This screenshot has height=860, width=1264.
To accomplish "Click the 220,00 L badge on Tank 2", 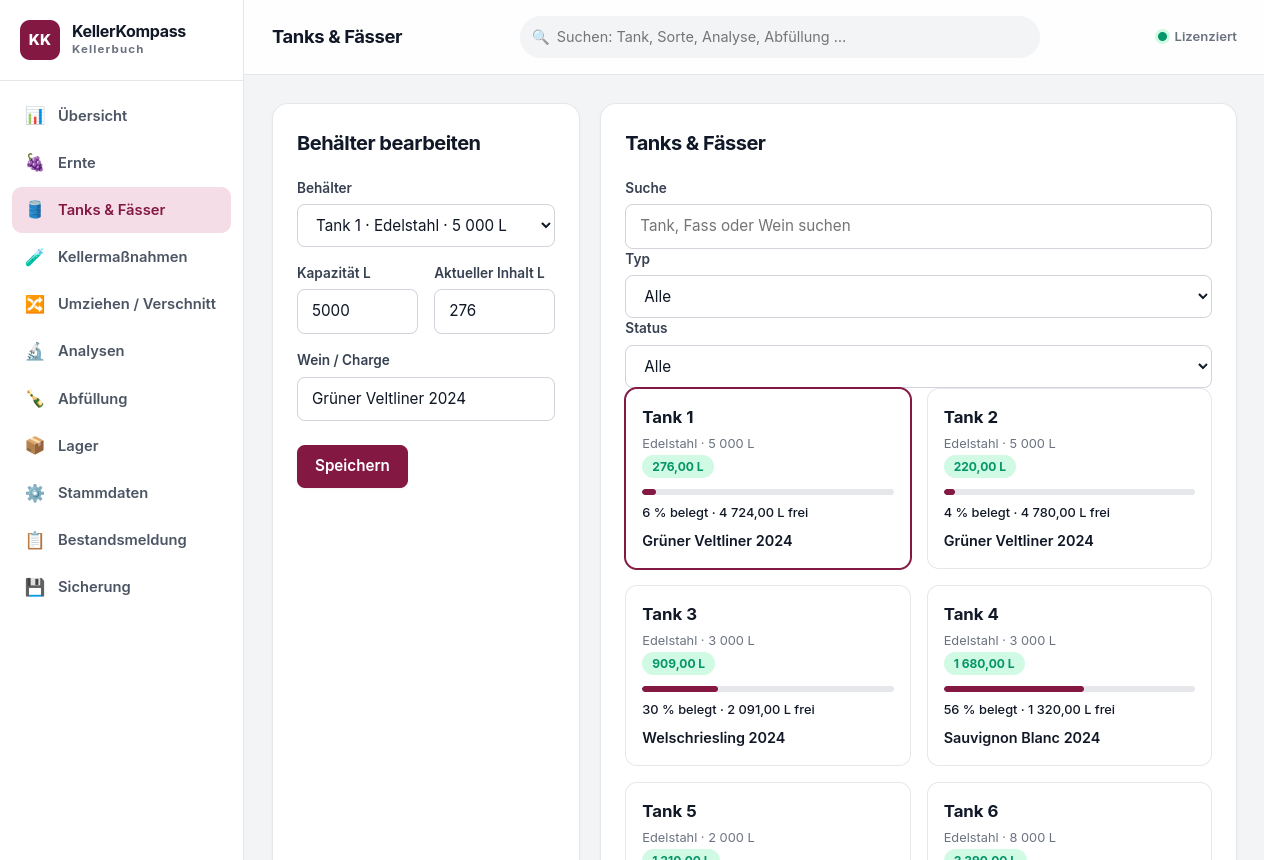I will click(x=980, y=467).
